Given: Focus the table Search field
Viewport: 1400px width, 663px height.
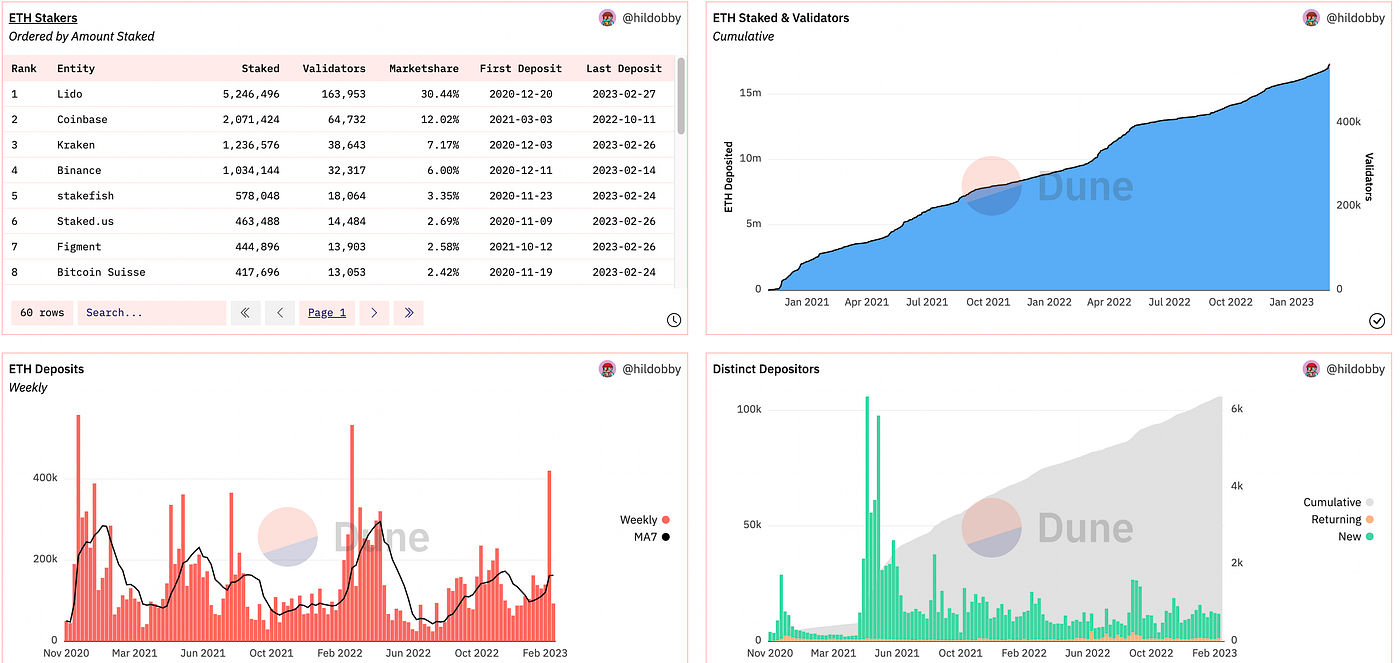Looking at the screenshot, I should point(152,313).
